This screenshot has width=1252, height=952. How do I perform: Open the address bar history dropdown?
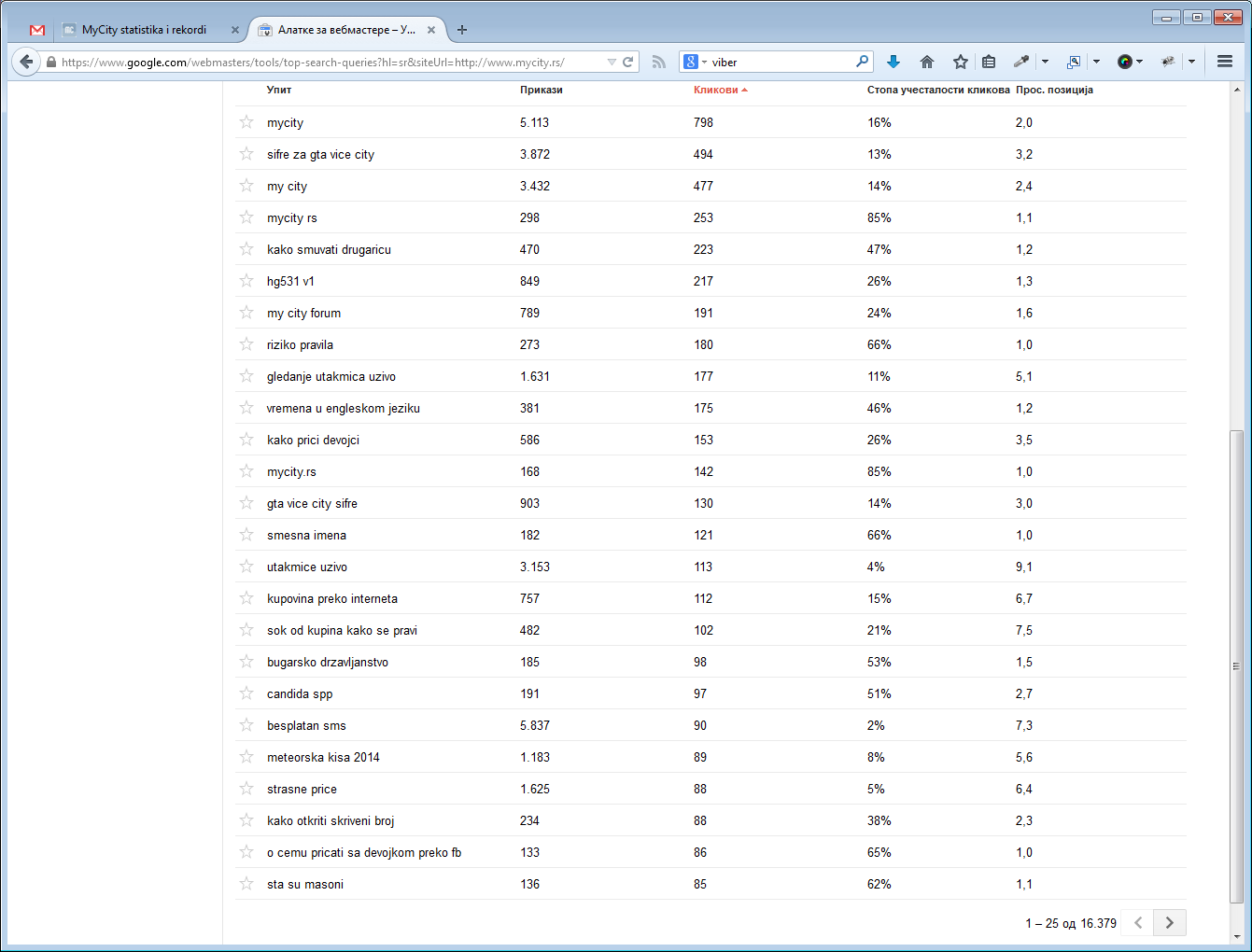(612, 63)
